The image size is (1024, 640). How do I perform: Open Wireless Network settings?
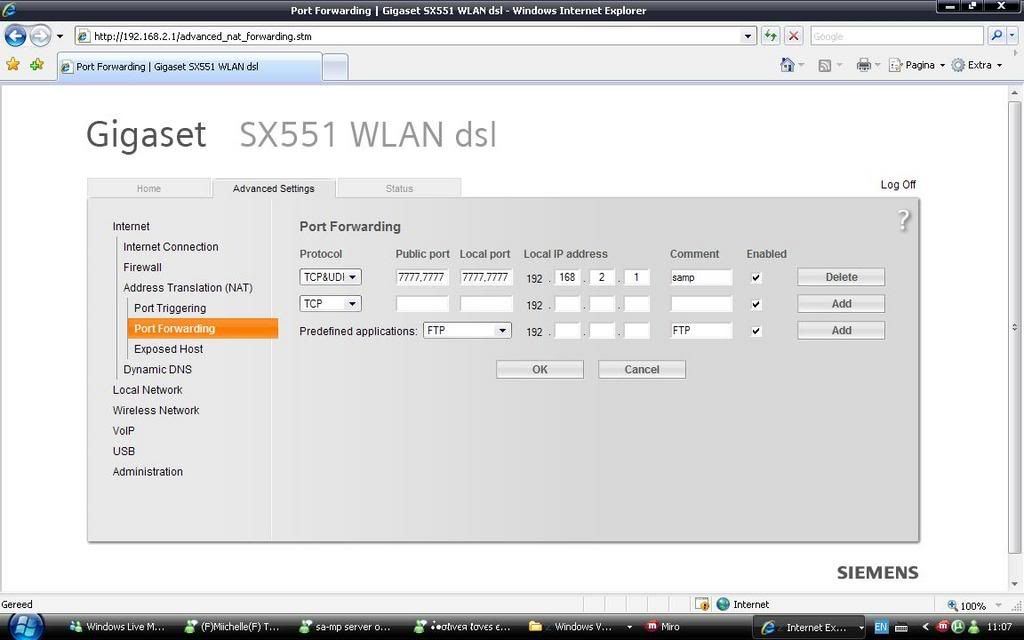[156, 410]
